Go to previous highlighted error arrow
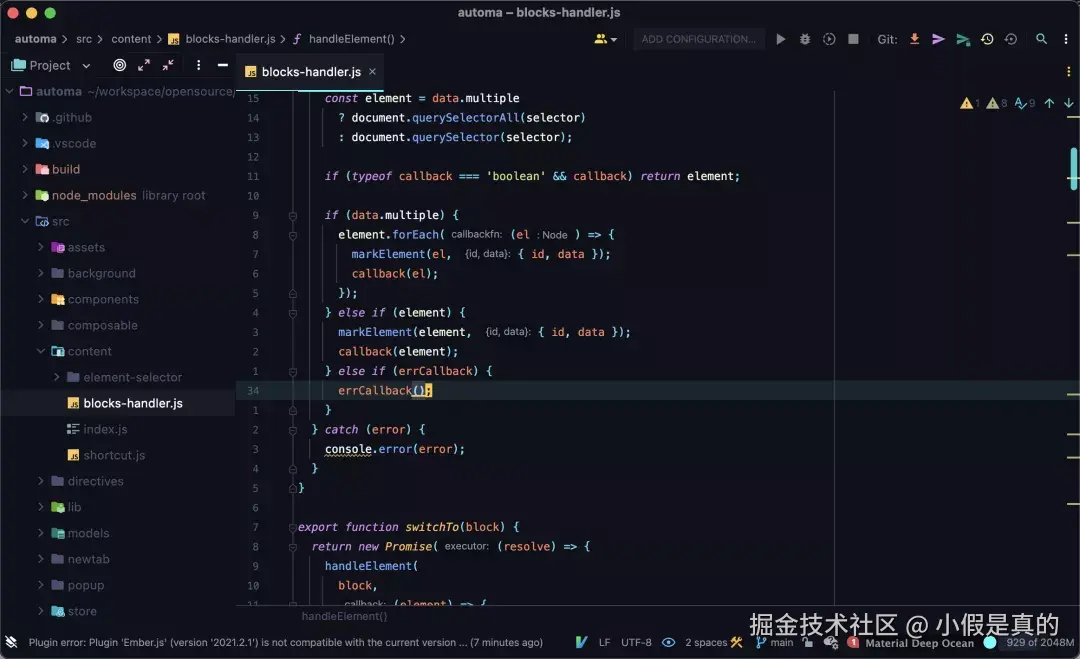Image resolution: width=1080 pixels, height=659 pixels. (x=1049, y=103)
